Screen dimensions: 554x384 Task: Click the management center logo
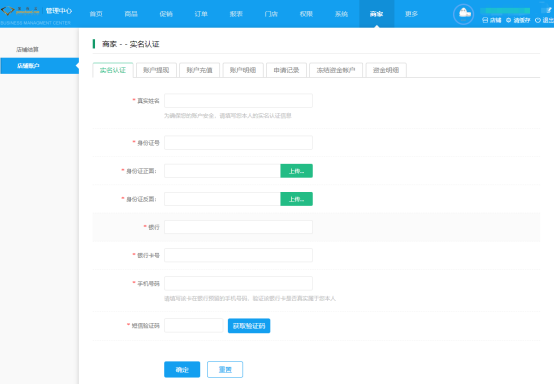point(20,11)
